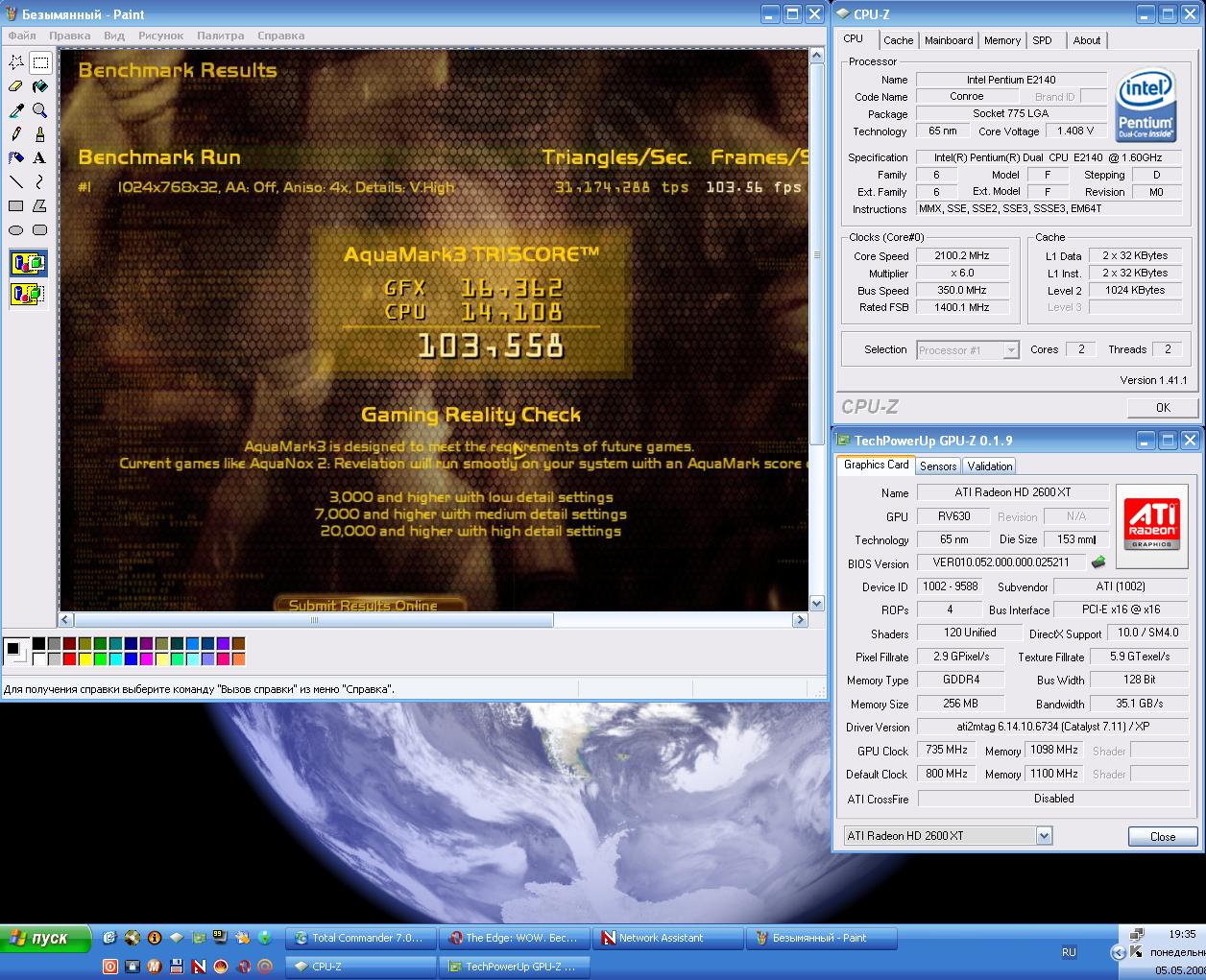Click Paint's horizontal scrollbar right arrow
The width and height of the screenshot is (1206, 980).
[800, 620]
